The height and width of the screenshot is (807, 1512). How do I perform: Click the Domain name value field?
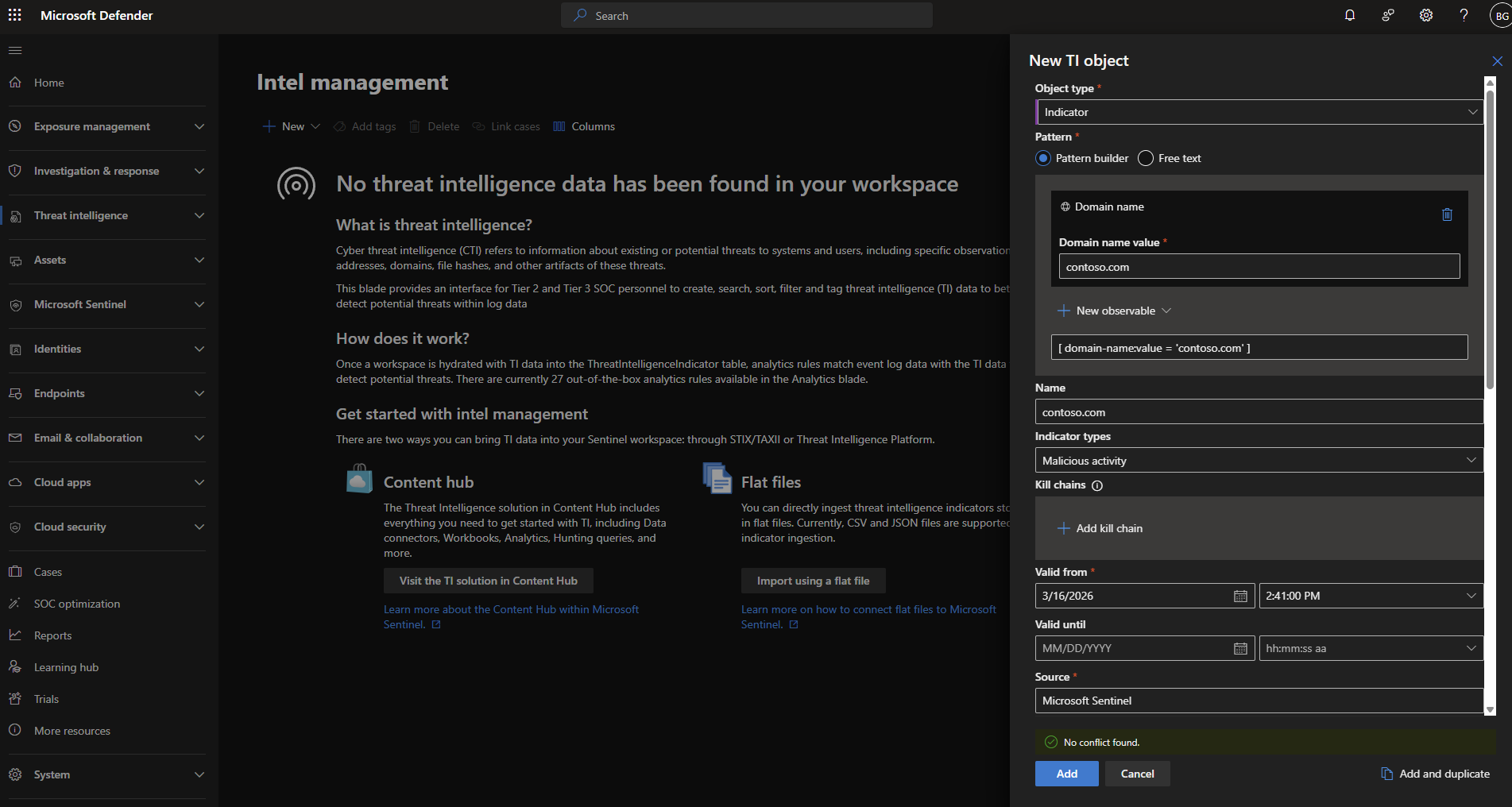coord(1259,268)
